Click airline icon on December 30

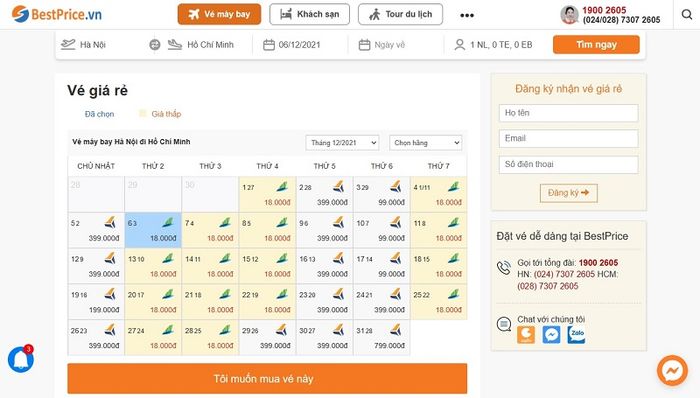click(339, 329)
